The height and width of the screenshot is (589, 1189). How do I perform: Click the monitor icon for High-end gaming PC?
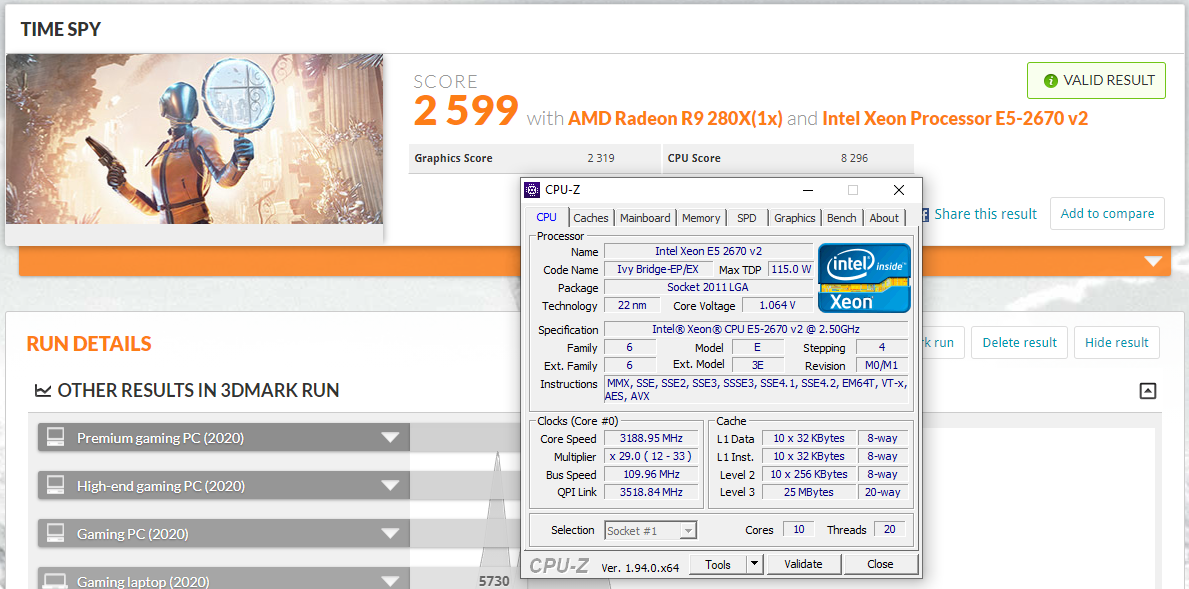click(56, 486)
